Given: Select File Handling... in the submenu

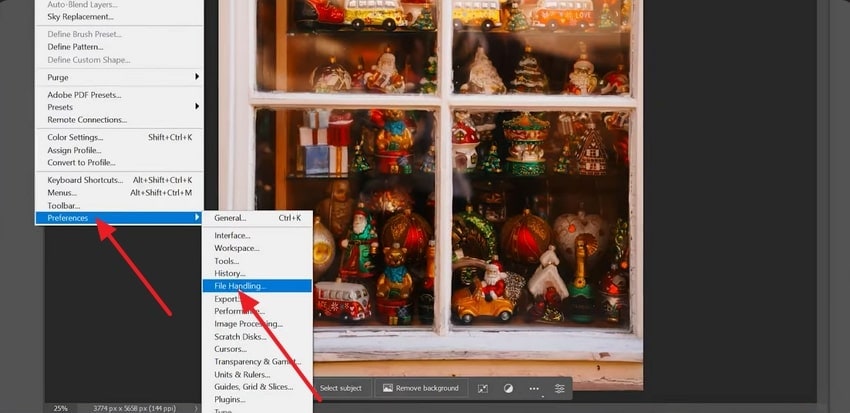Looking at the screenshot, I should [257, 286].
